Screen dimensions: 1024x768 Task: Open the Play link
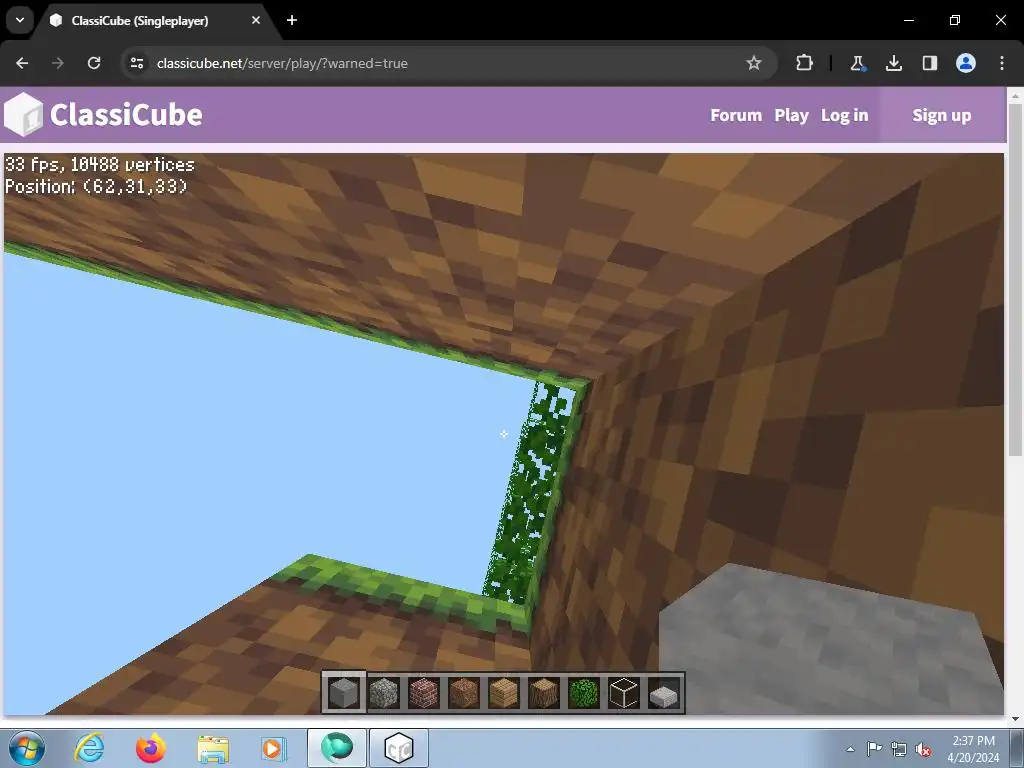(792, 116)
